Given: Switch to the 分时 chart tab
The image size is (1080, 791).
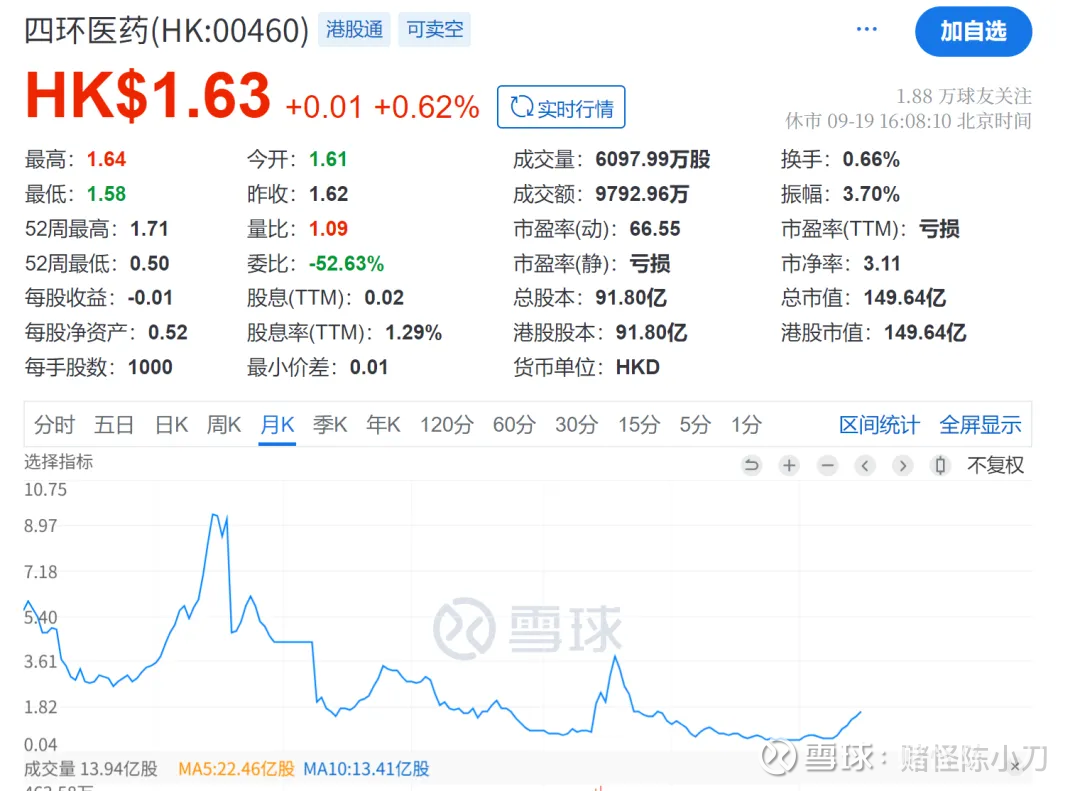Looking at the screenshot, I should pos(54,424).
